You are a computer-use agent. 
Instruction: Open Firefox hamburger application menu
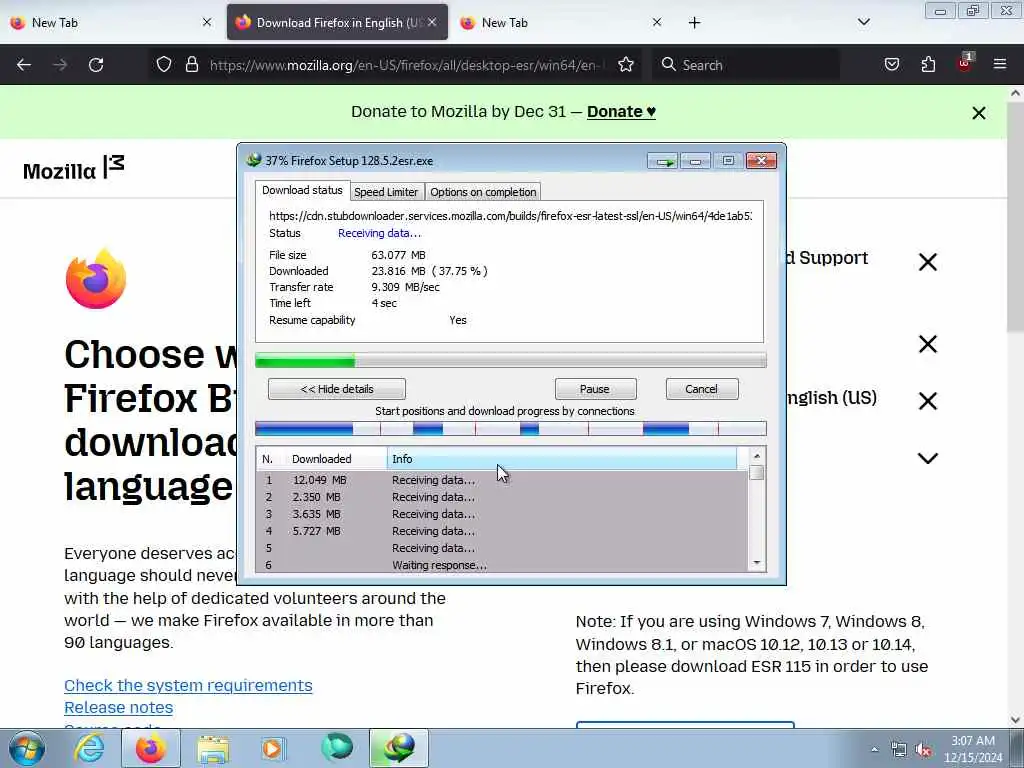(1000, 64)
